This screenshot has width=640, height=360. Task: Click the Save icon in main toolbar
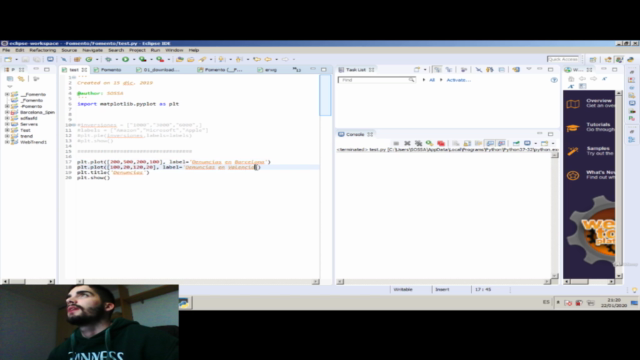coord(25,60)
